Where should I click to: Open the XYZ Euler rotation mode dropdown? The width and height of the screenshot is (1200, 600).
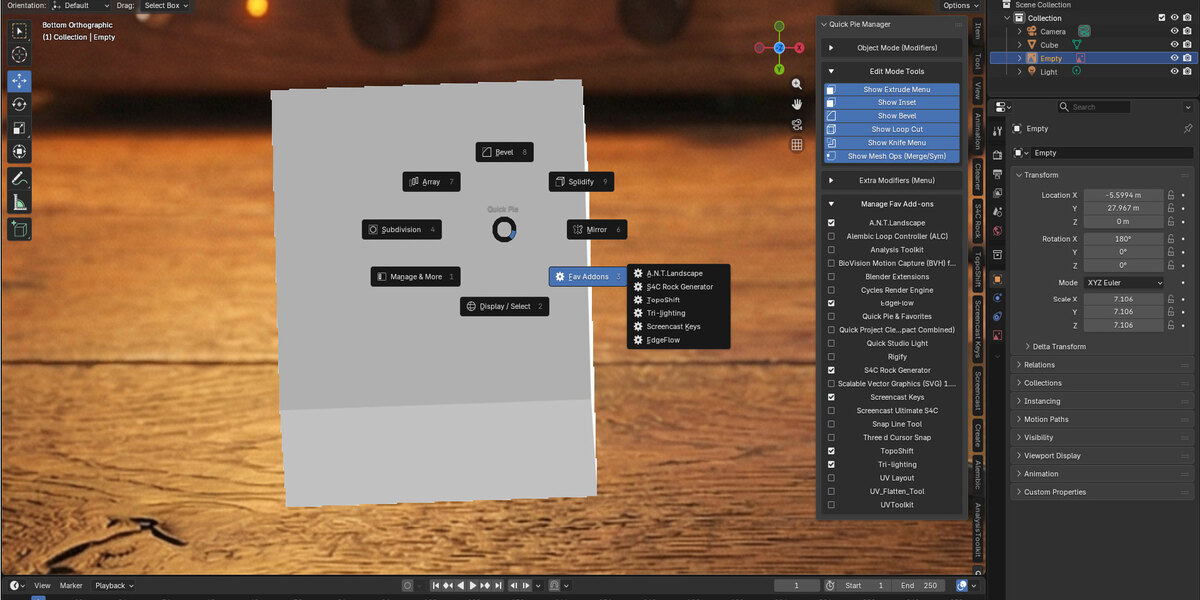[1124, 283]
